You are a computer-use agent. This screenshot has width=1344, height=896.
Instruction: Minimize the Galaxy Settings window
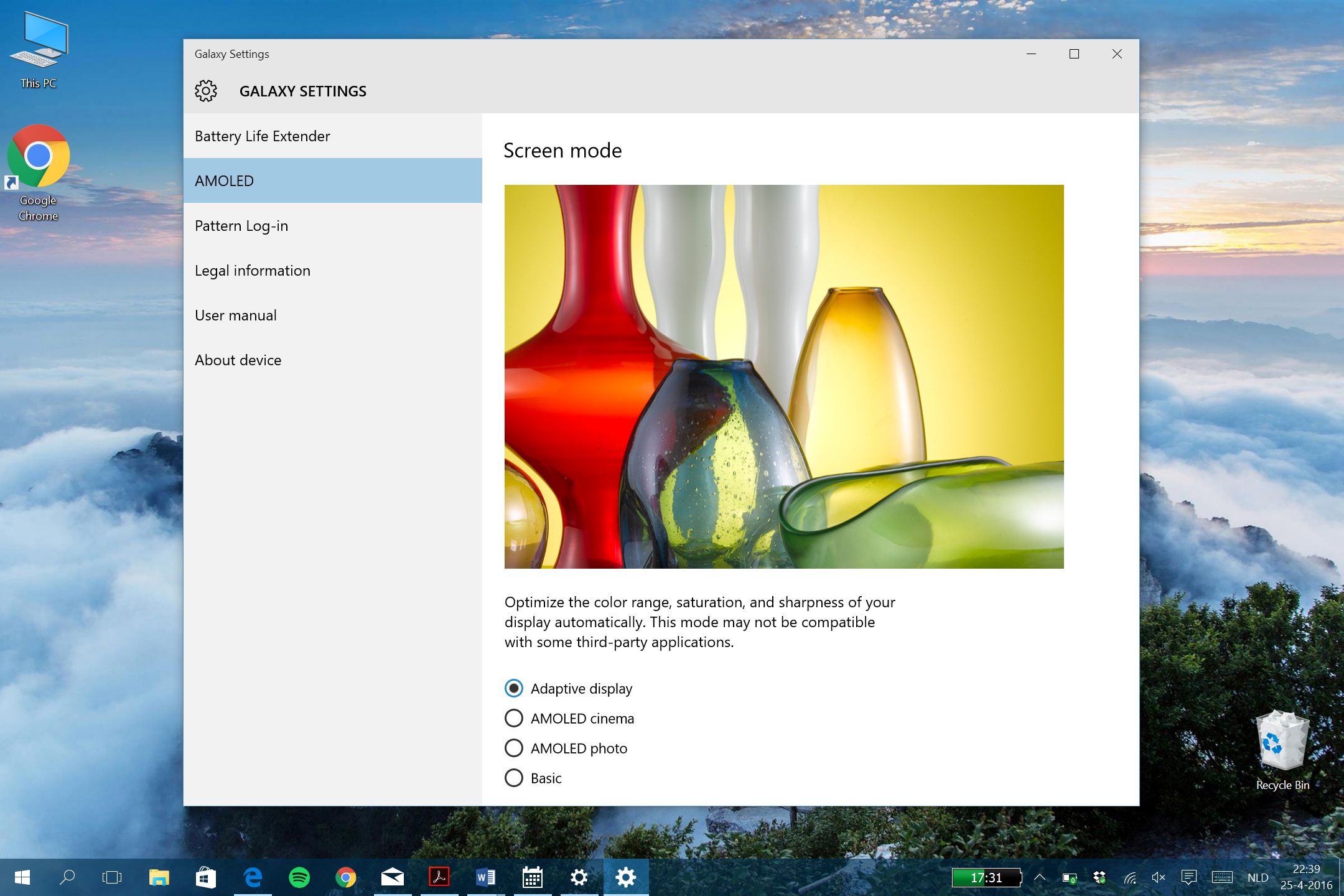(x=1031, y=54)
